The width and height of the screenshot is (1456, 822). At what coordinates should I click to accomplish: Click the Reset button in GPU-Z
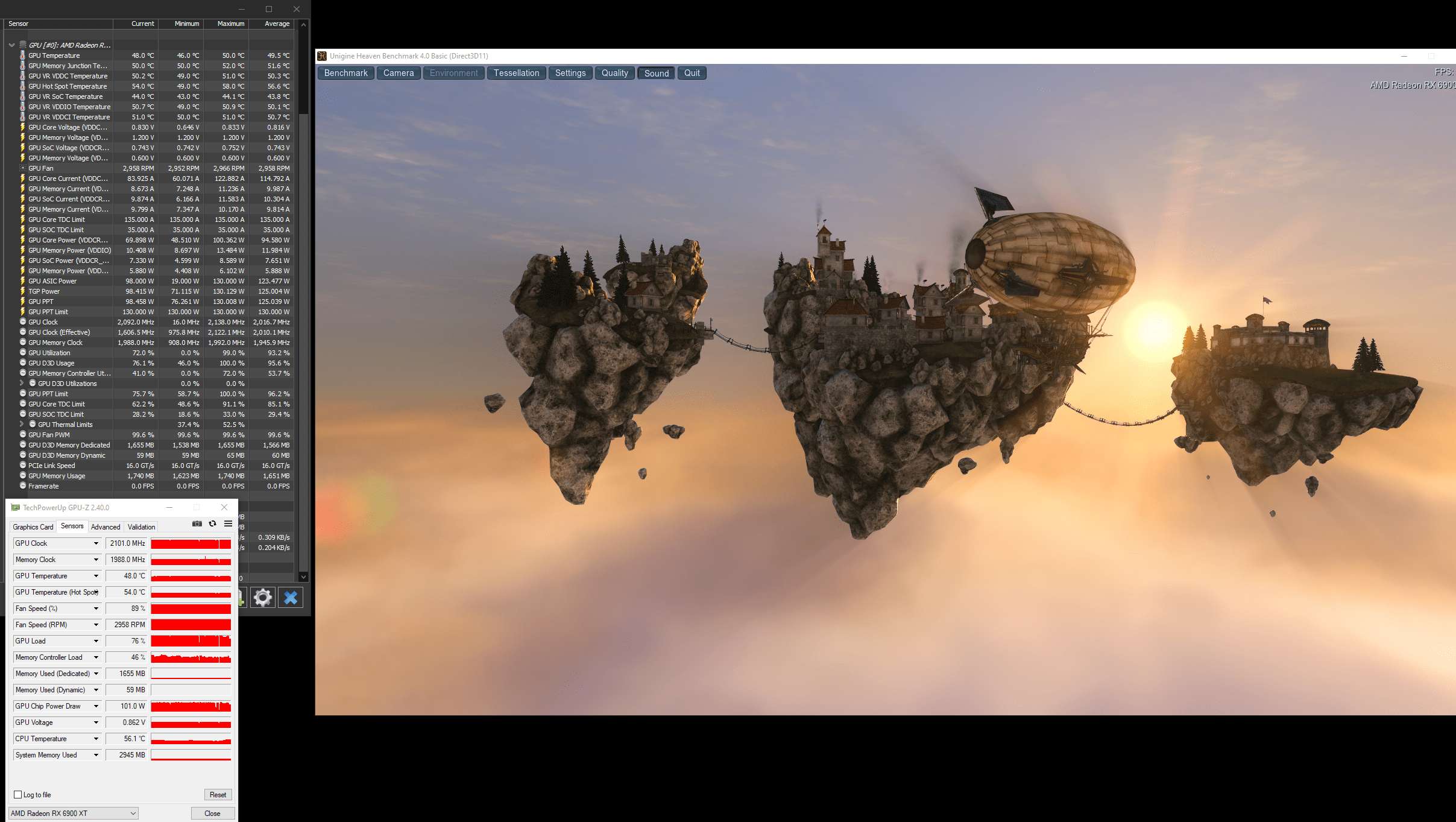218,795
